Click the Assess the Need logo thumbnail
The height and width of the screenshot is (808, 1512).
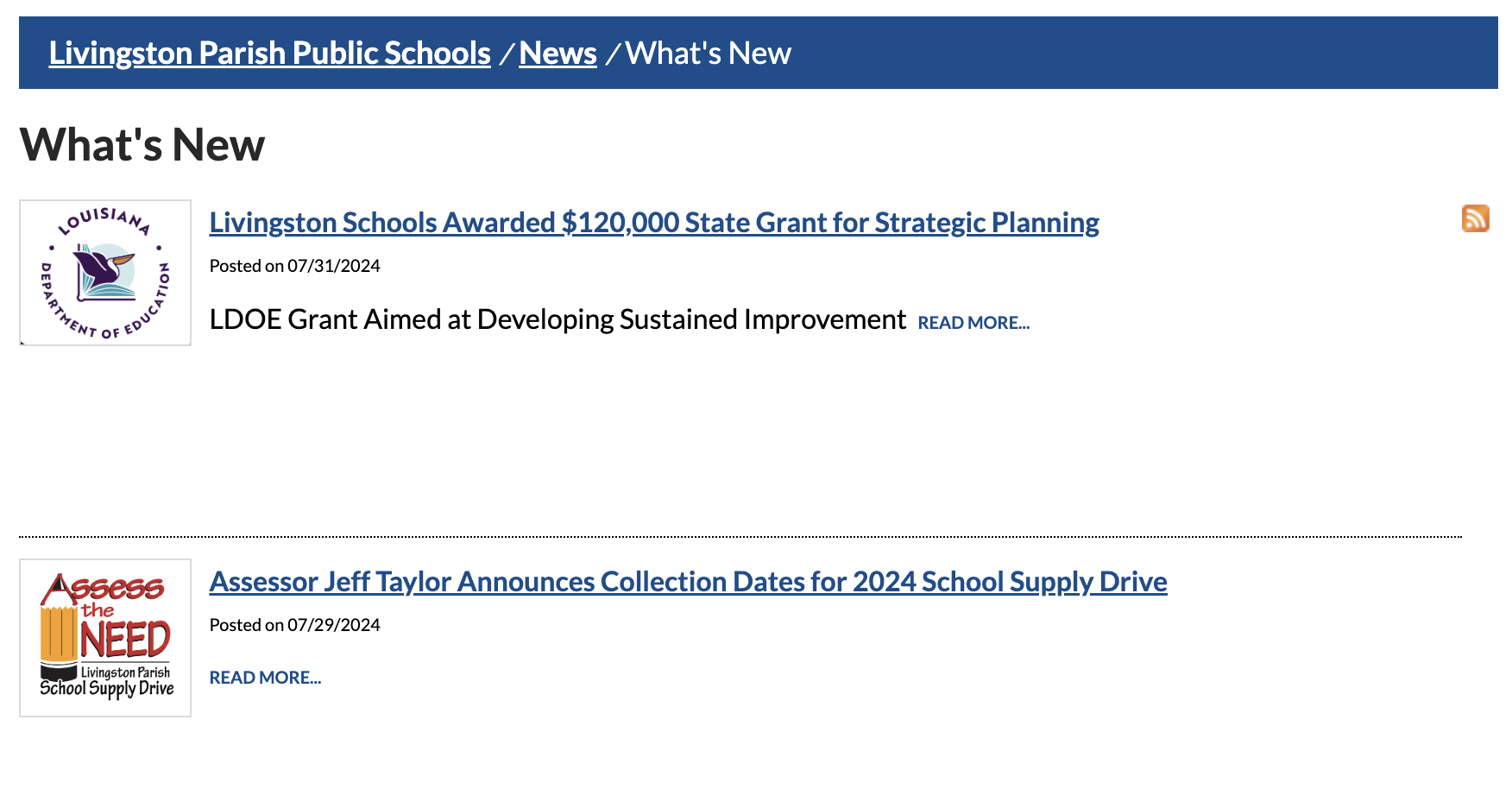point(105,638)
